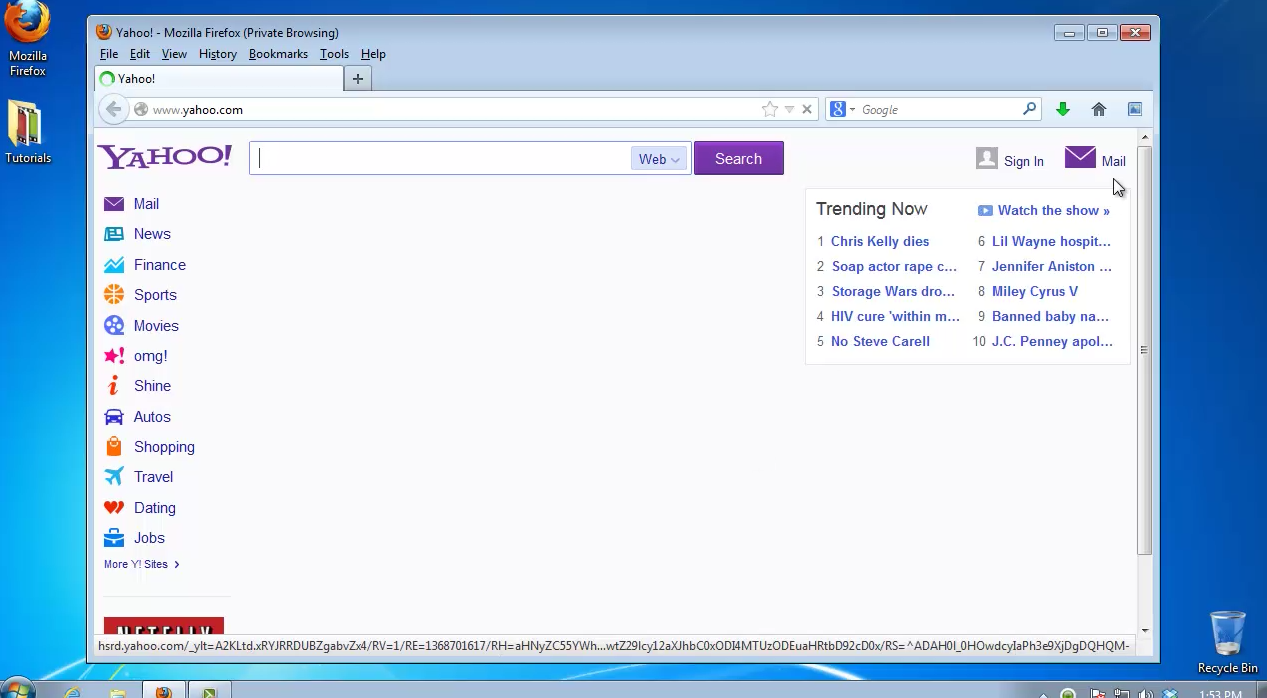The height and width of the screenshot is (698, 1267).
Task: Click the Sign In link
Action: pyautogui.click(x=1024, y=161)
